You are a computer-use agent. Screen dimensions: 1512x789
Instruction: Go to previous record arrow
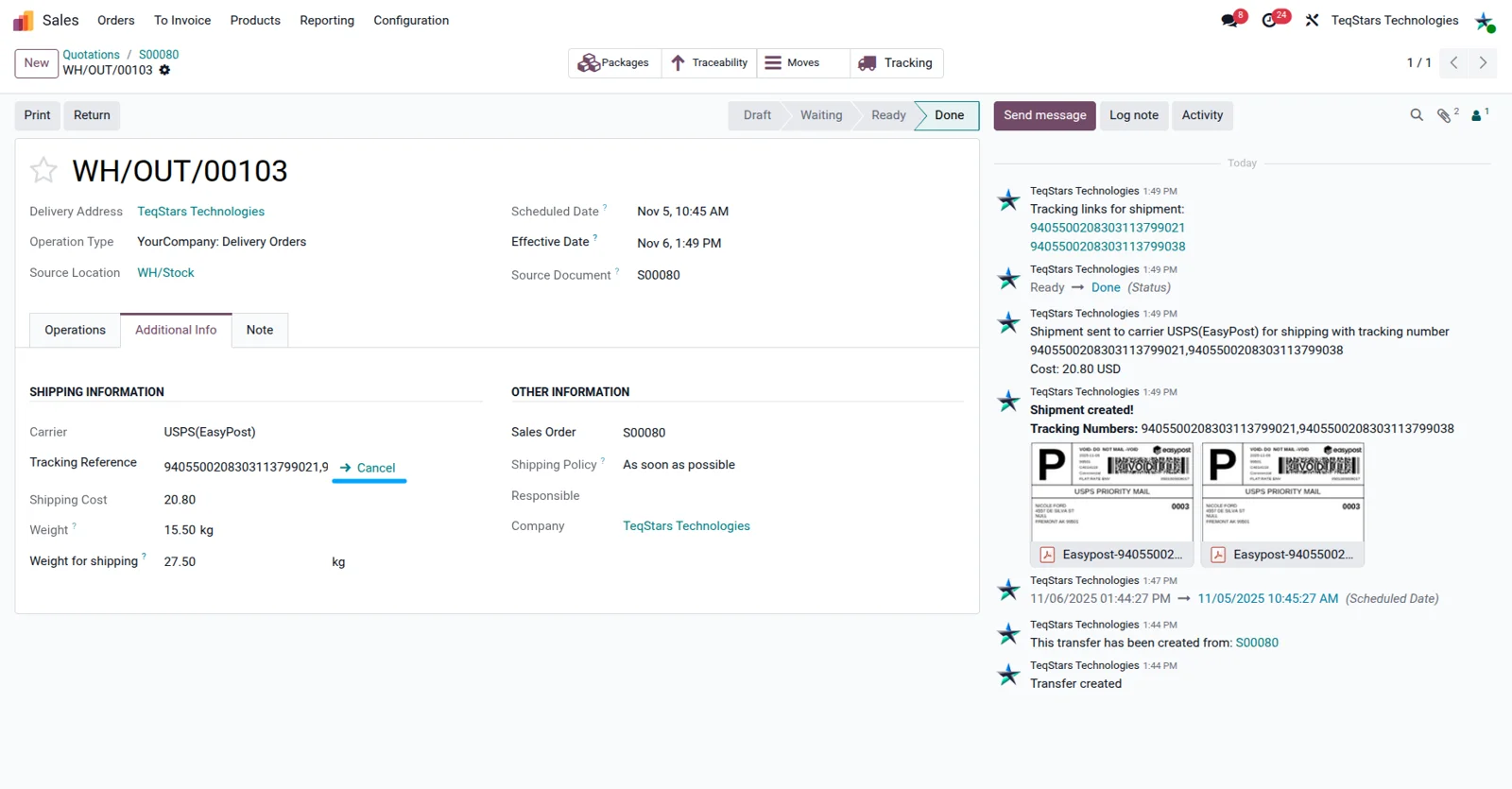[x=1453, y=62]
